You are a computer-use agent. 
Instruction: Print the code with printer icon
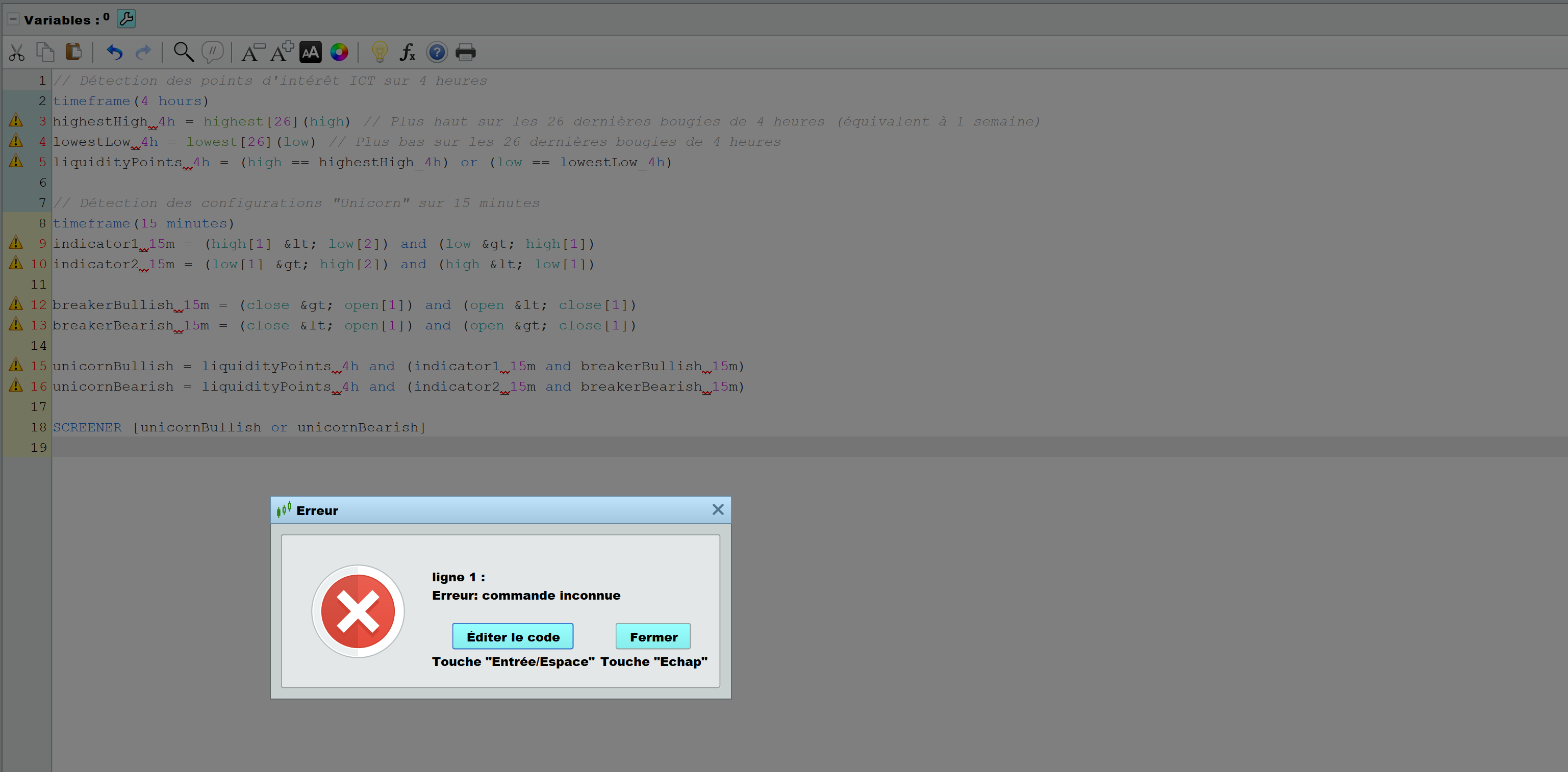tap(466, 53)
